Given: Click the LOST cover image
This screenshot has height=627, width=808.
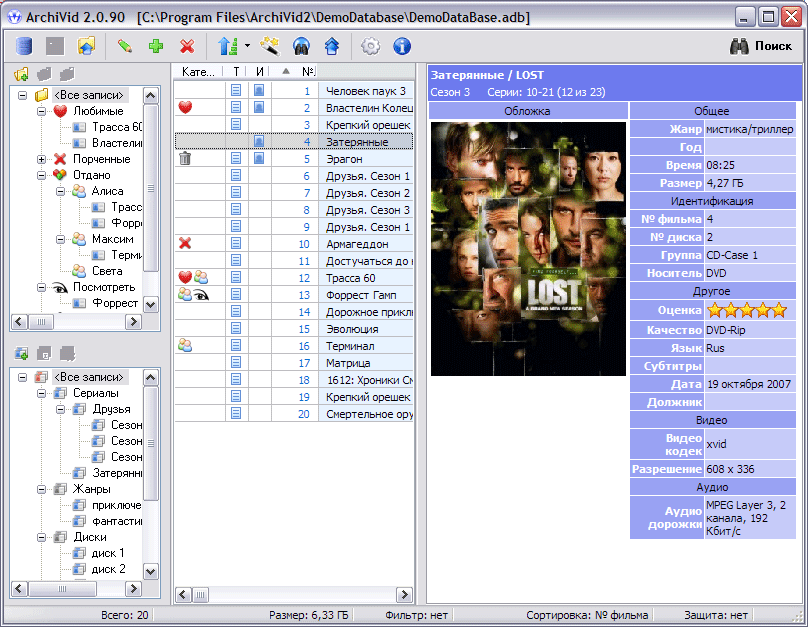Looking at the screenshot, I should pos(528,249).
